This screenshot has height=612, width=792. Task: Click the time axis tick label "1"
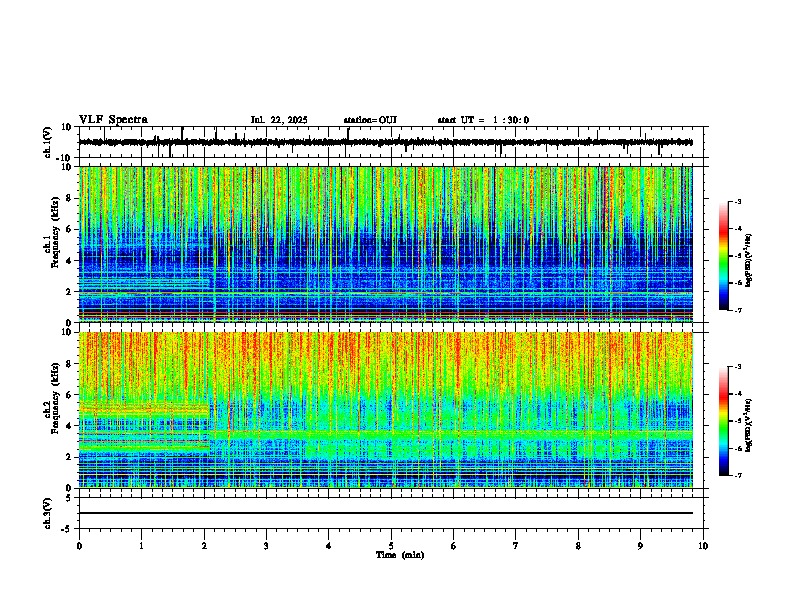[x=141, y=546]
